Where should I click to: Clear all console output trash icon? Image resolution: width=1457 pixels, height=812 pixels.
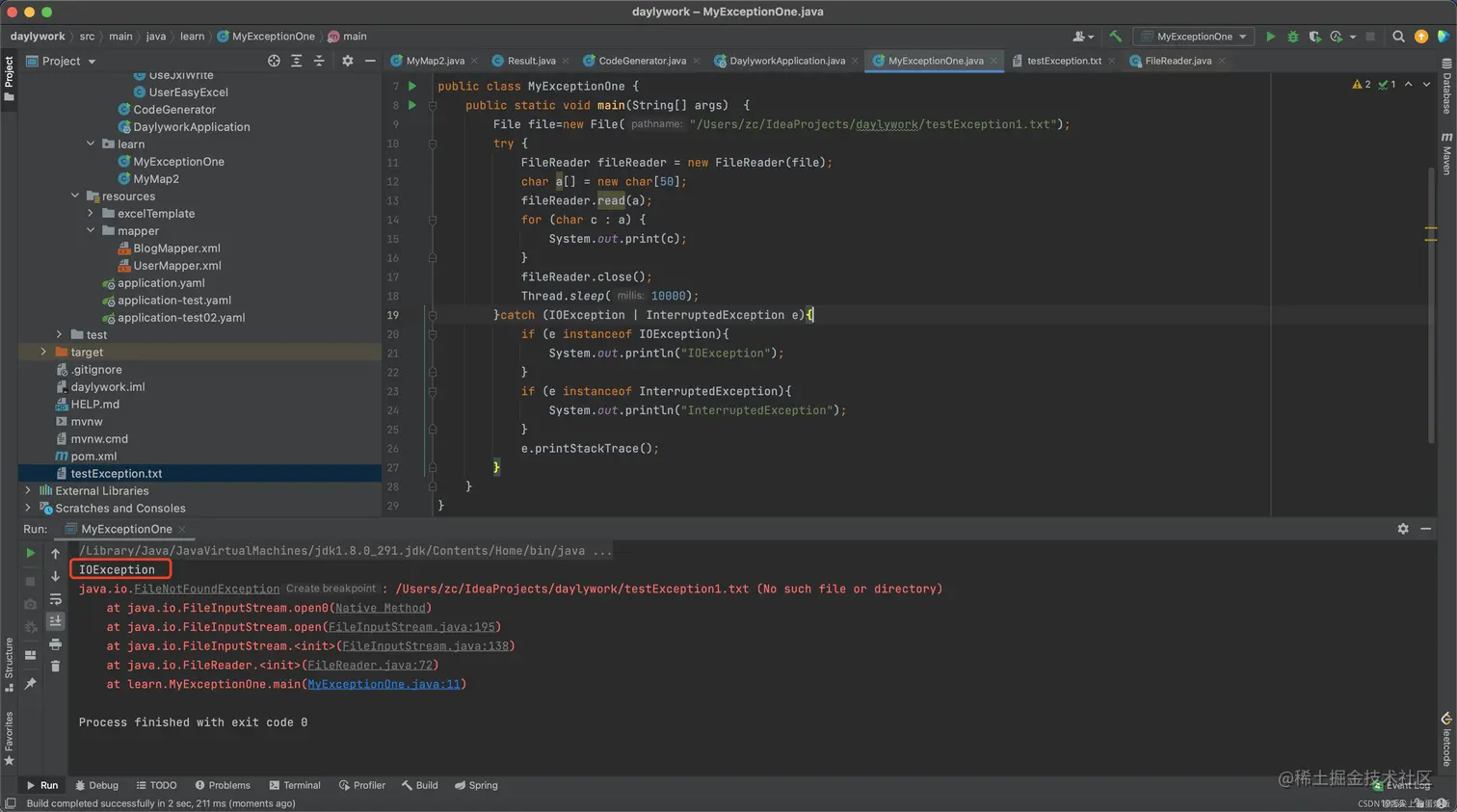55,666
